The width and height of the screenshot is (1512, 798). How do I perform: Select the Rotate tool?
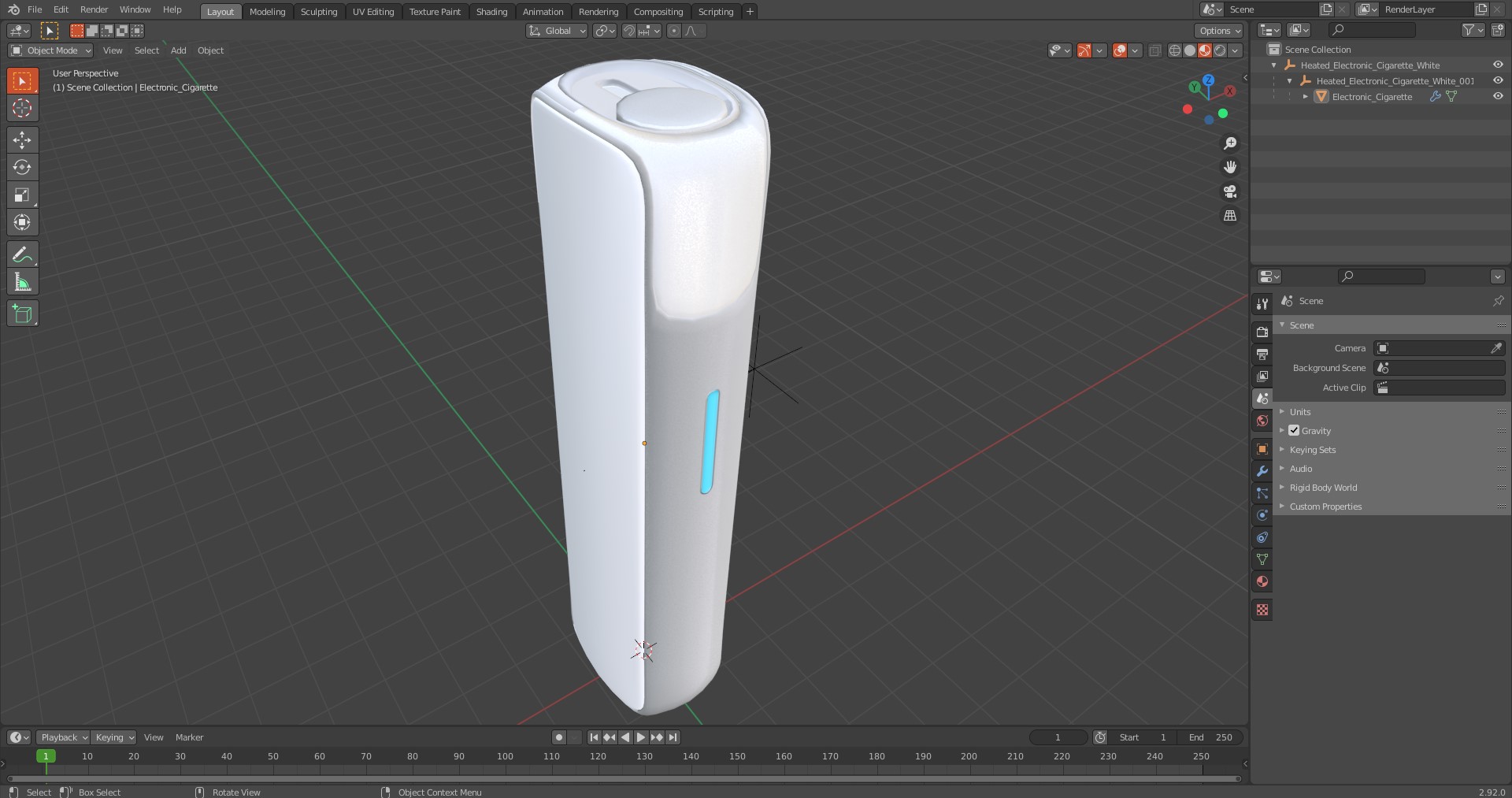tap(22, 167)
